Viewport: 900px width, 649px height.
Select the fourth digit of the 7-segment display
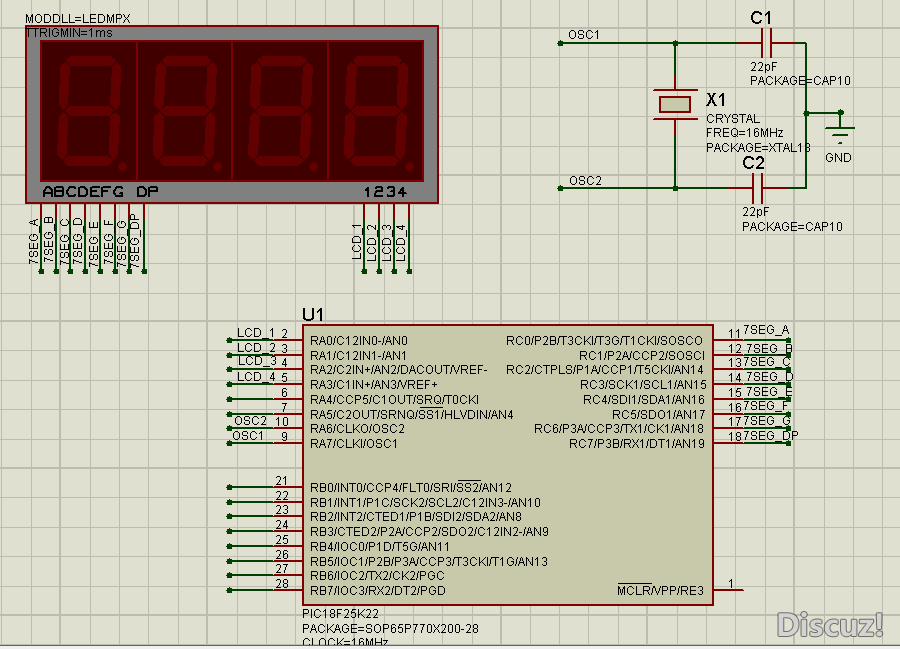(x=376, y=110)
